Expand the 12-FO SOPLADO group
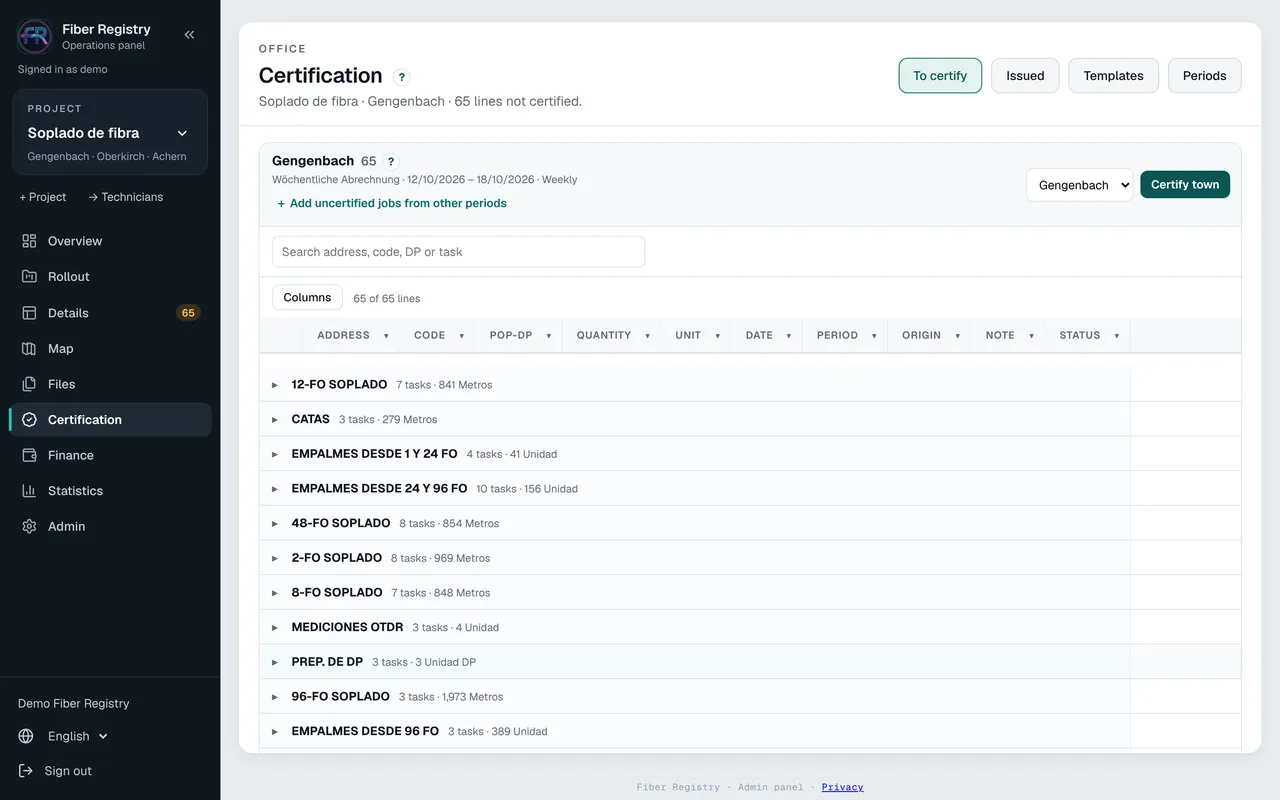 click(x=275, y=385)
